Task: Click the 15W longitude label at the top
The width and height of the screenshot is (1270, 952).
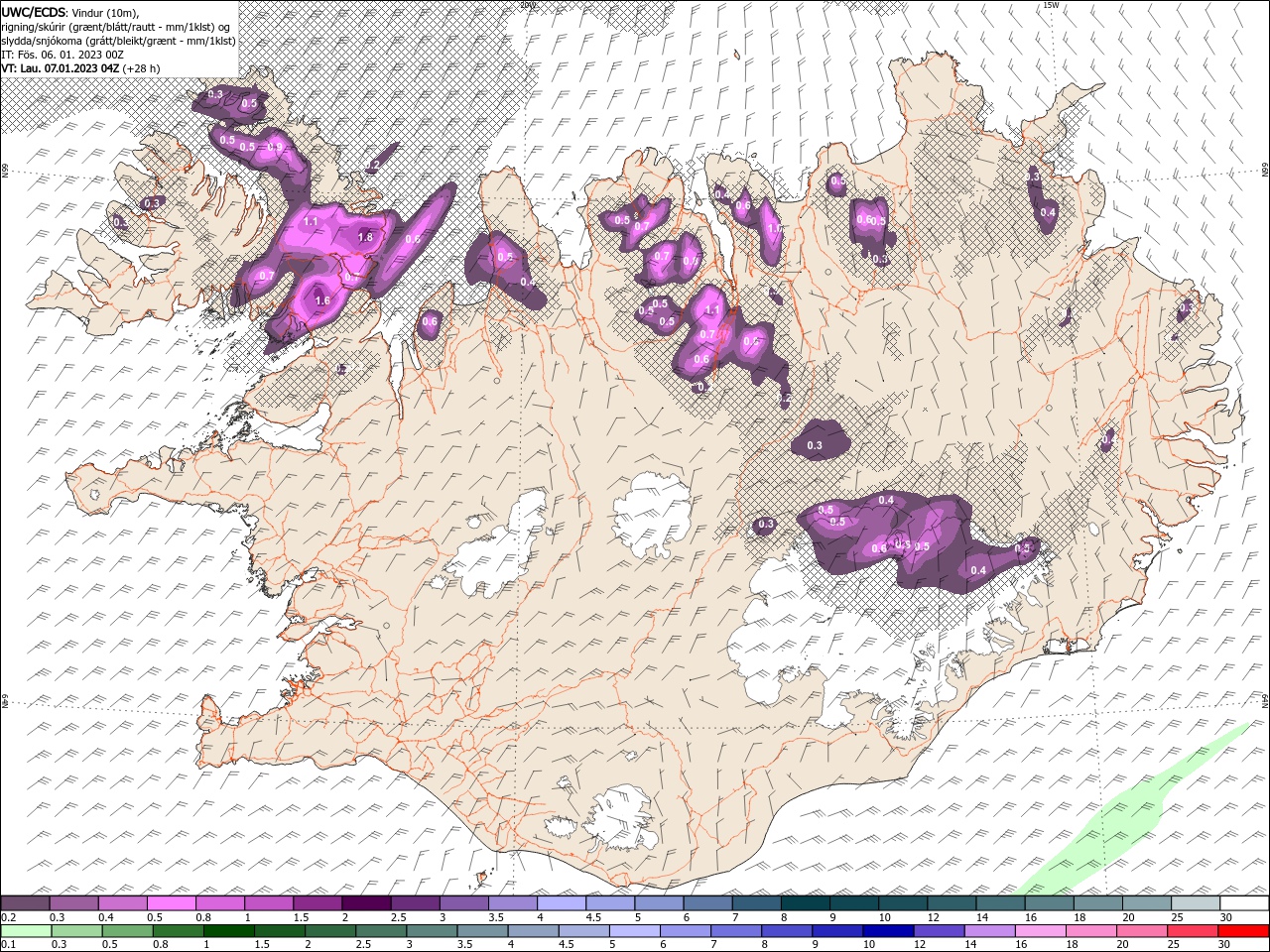Action: pyautogui.click(x=1051, y=5)
